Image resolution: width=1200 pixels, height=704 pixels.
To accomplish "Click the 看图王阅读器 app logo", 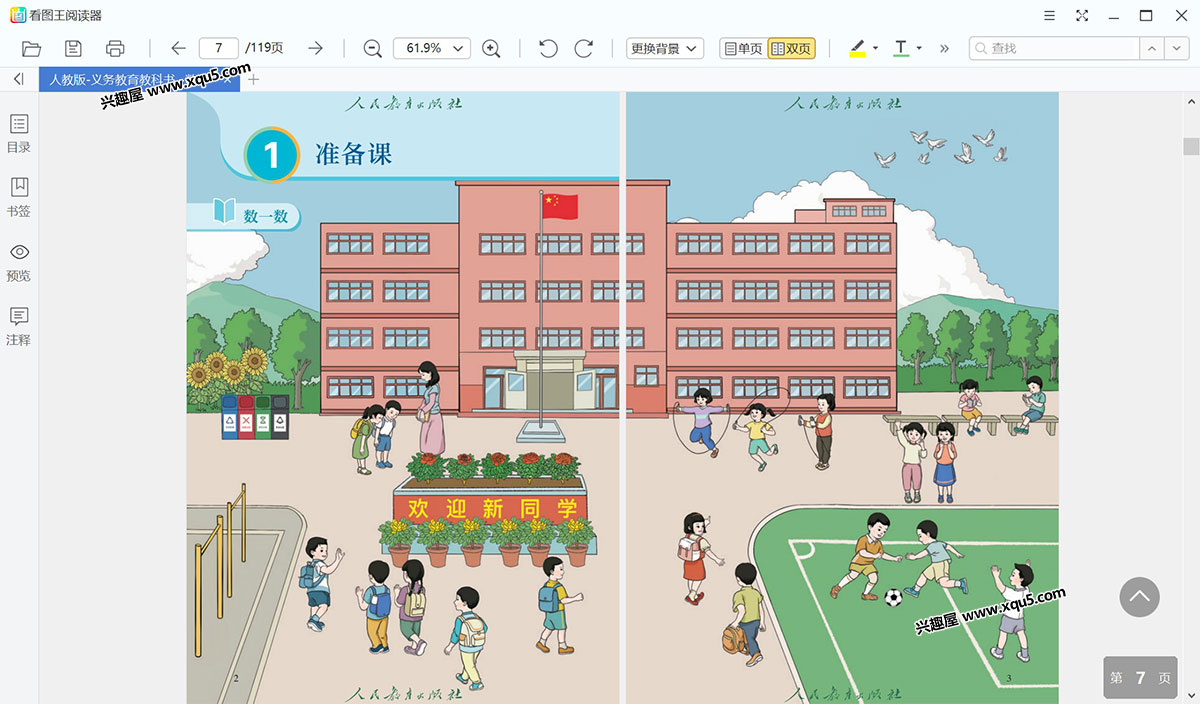I will [18, 15].
